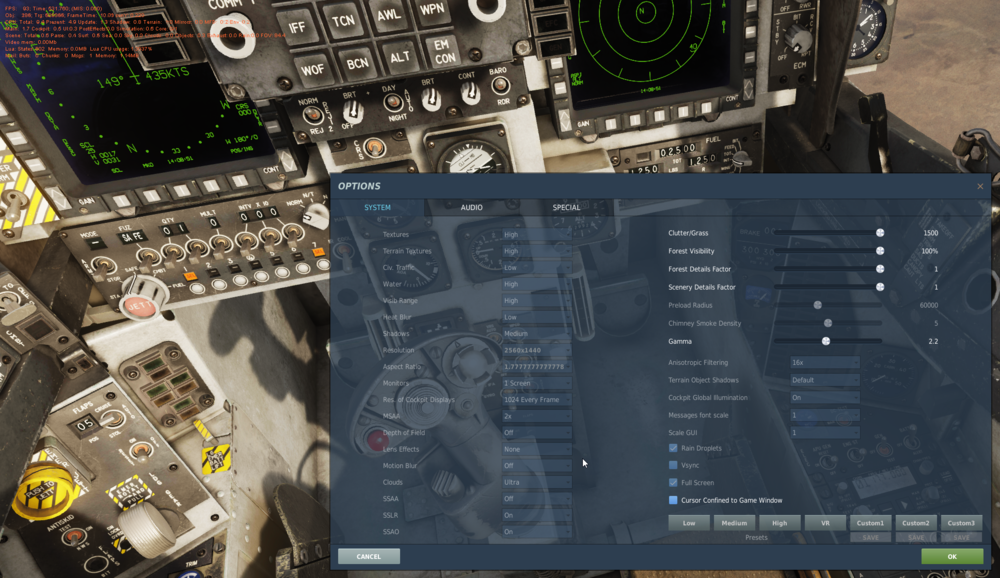Push the TCN cockpit button
The width and height of the screenshot is (1000, 578).
point(343,20)
